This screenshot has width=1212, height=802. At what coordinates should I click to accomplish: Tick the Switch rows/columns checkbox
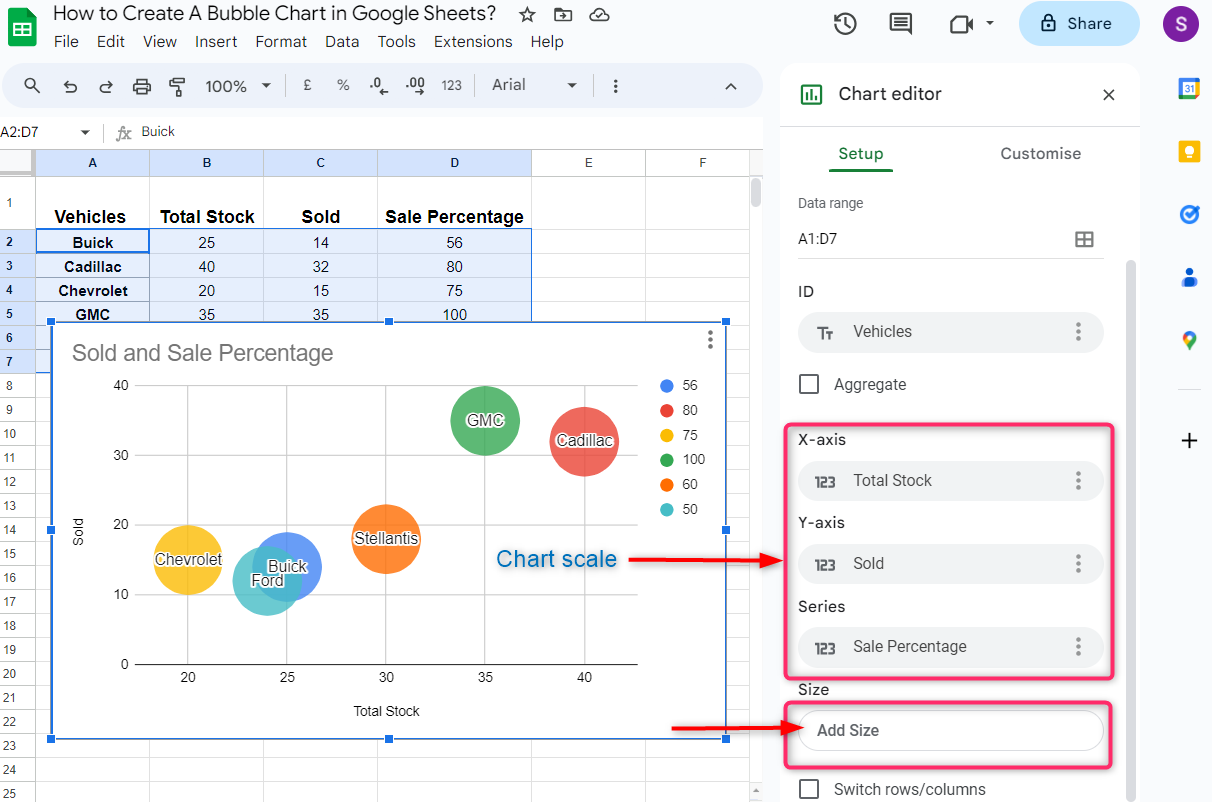(x=810, y=789)
